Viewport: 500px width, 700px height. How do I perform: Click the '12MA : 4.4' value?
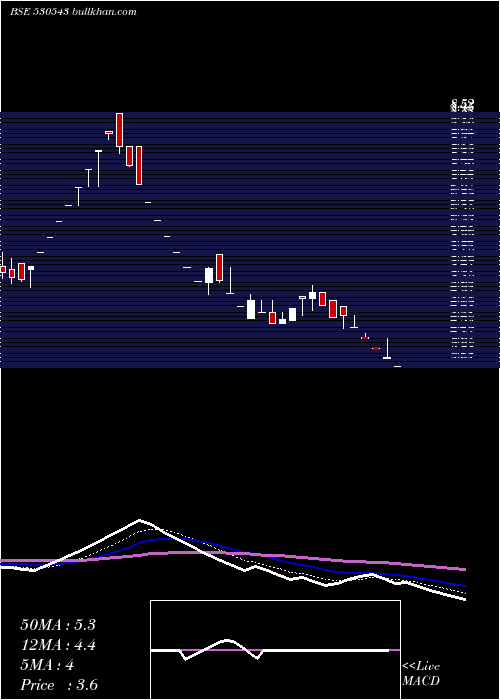(x=58, y=645)
